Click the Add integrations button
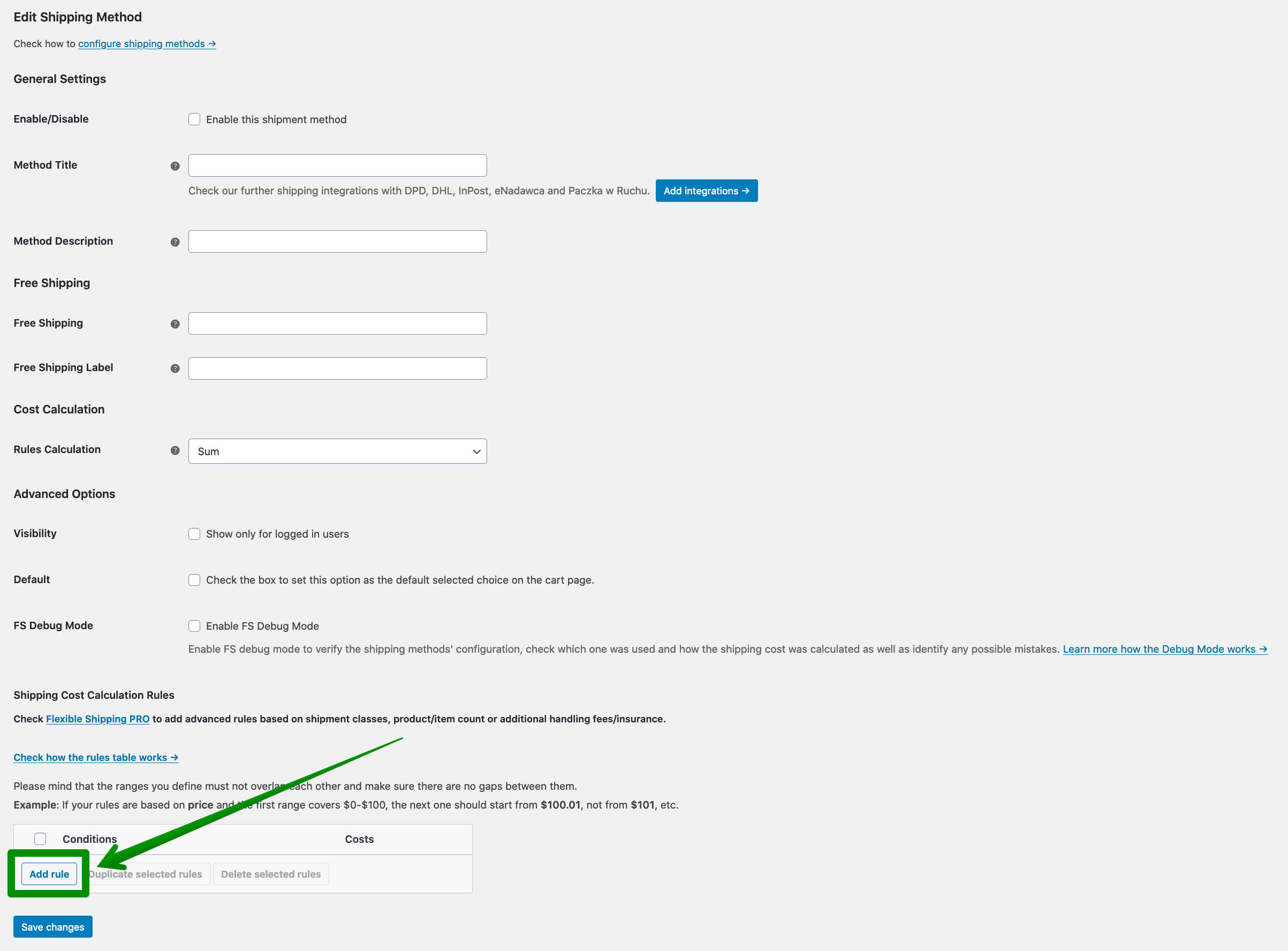The width and height of the screenshot is (1288, 951). tap(706, 191)
